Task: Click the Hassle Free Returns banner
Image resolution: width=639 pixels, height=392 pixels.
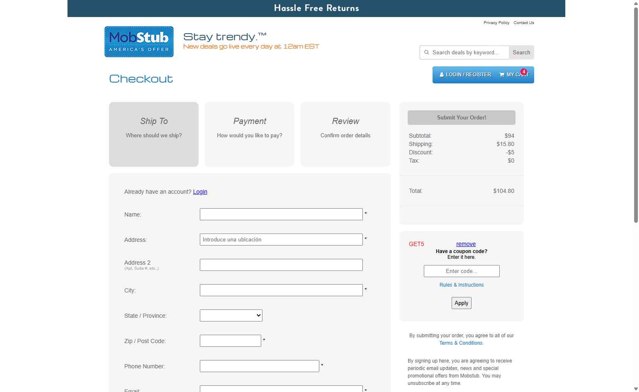Action: coord(316,8)
